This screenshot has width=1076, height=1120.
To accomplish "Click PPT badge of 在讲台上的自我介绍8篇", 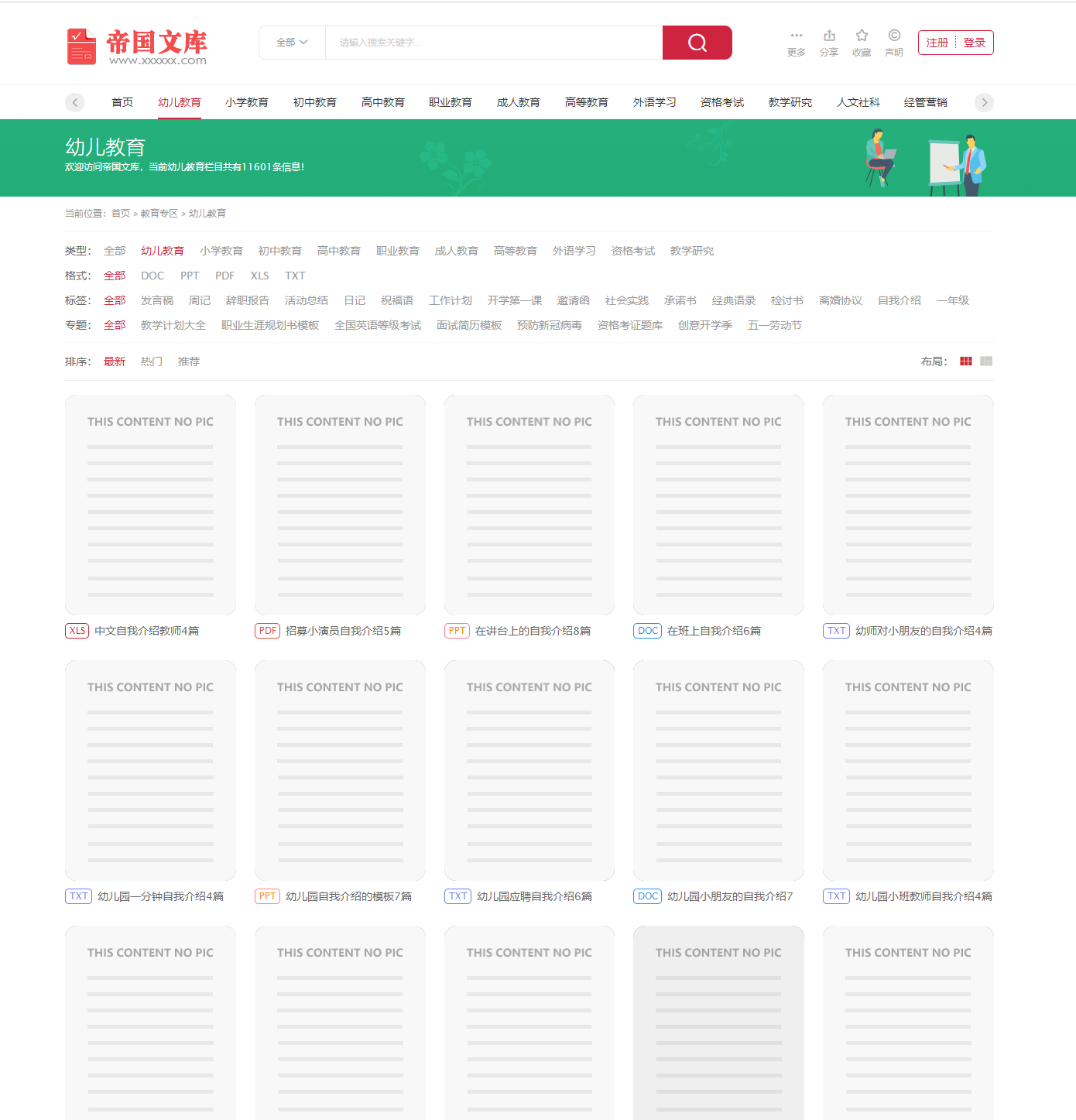I will (457, 631).
